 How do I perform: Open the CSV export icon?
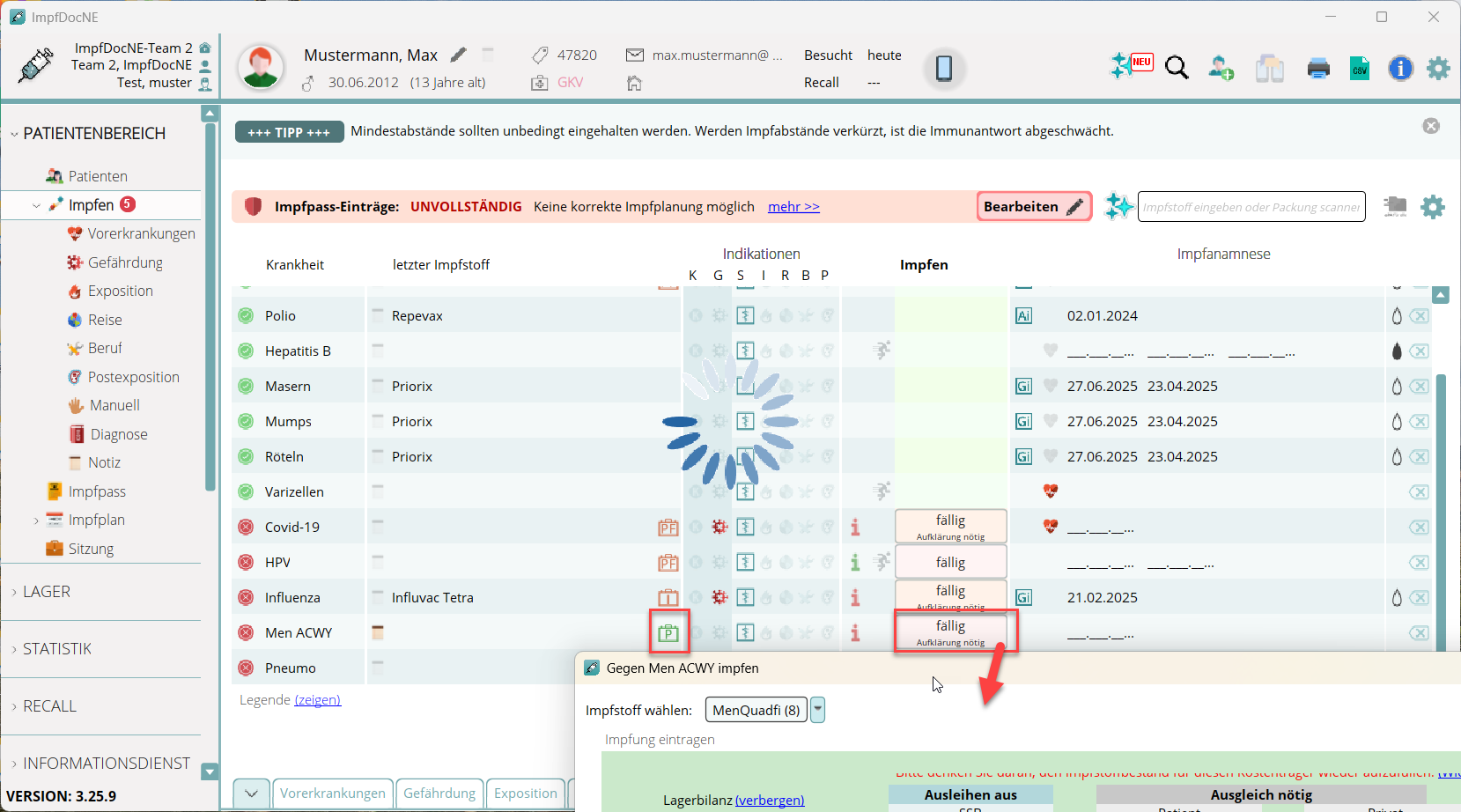point(1360,68)
